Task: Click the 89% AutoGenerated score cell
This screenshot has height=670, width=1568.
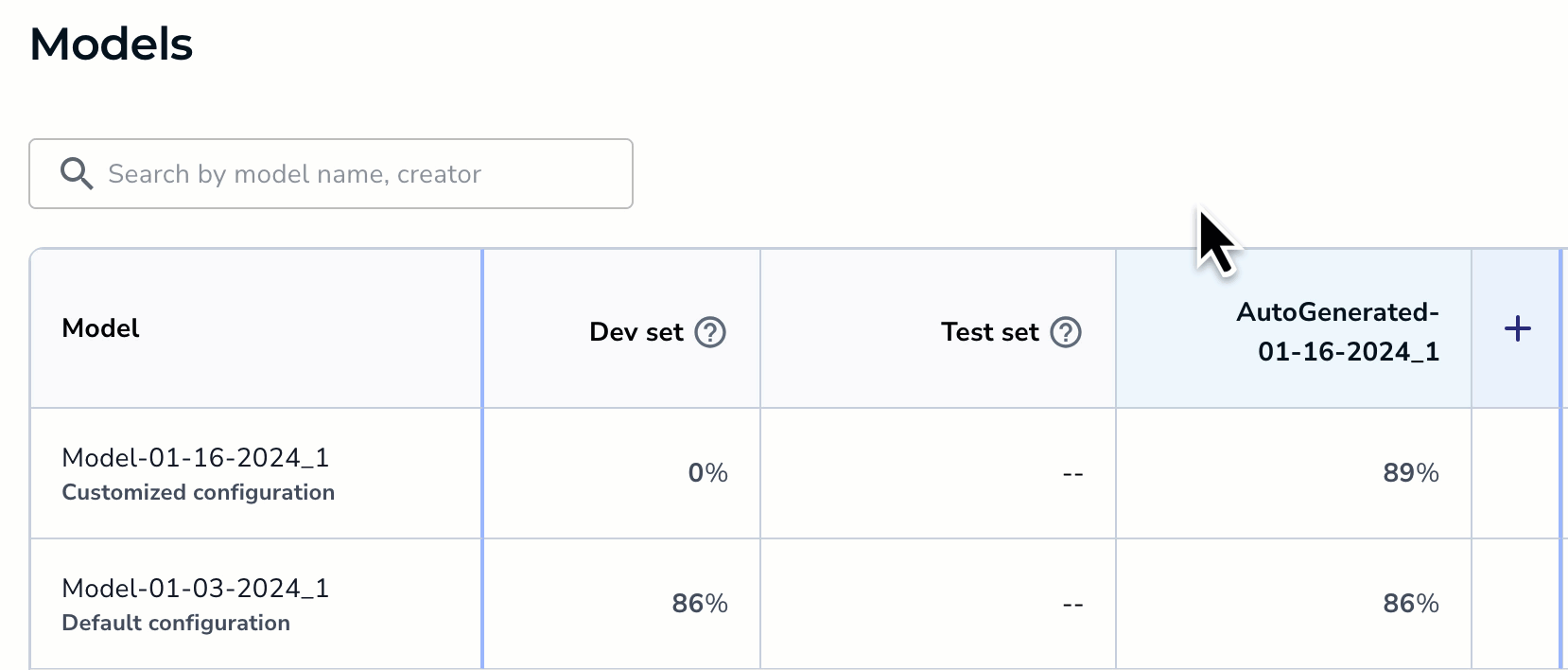Action: pos(1410,473)
